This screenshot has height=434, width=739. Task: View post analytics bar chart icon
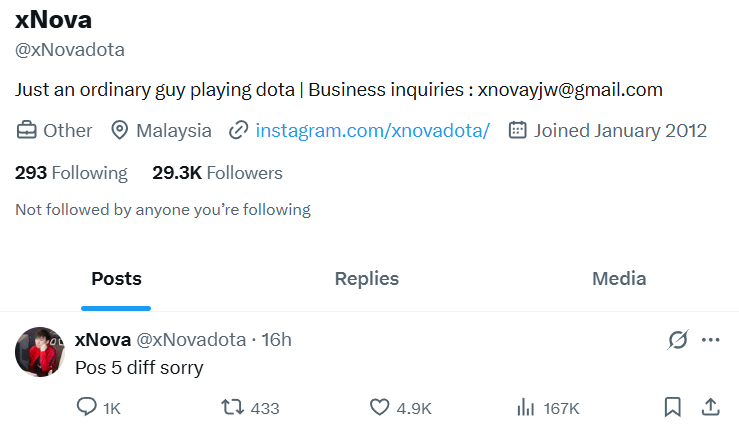click(x=526, y=407)
